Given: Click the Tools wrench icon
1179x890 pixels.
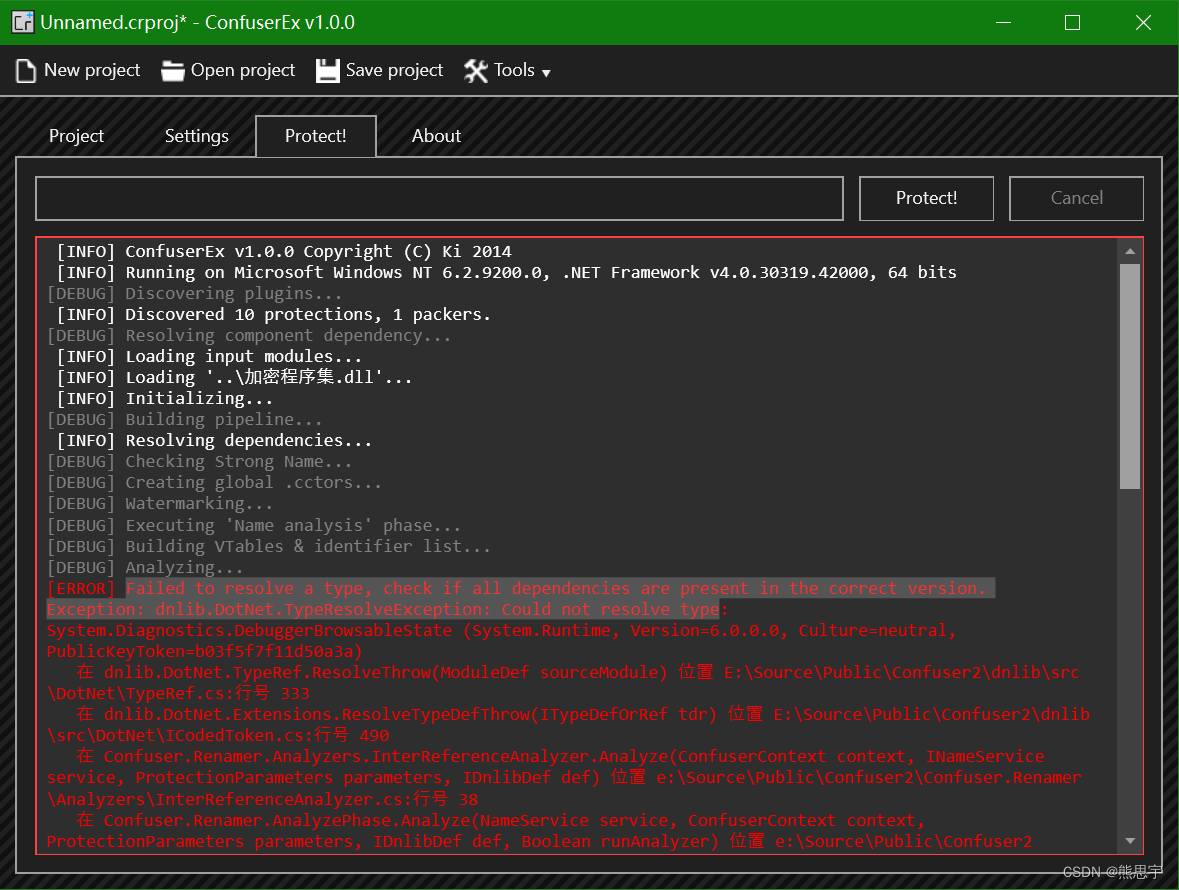Looking at the screenshot, I should [476, 71].
